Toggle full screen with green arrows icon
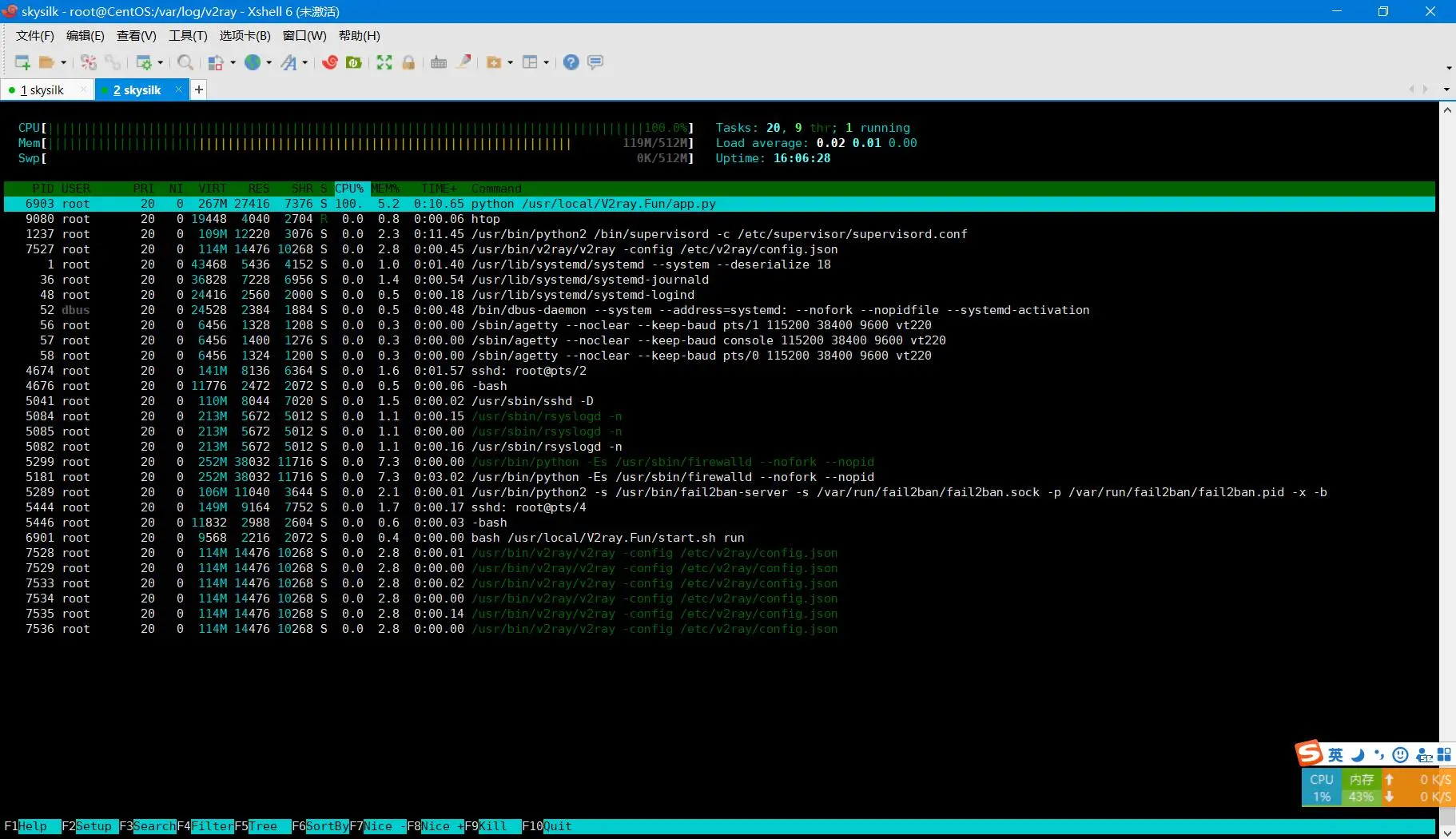This screenshot has width=1456, height=839. point(384,62)
